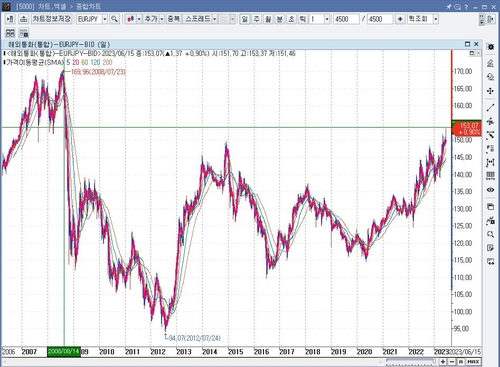
Task: Click the 가격이동평균(SMA) indicator label
Action: pos(35,62)
